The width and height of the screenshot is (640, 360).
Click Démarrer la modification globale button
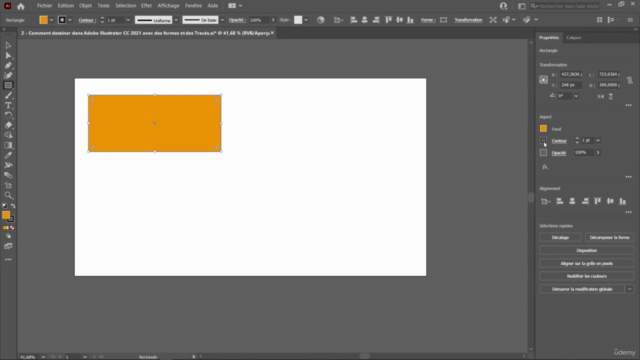click(x=582, y=289)
